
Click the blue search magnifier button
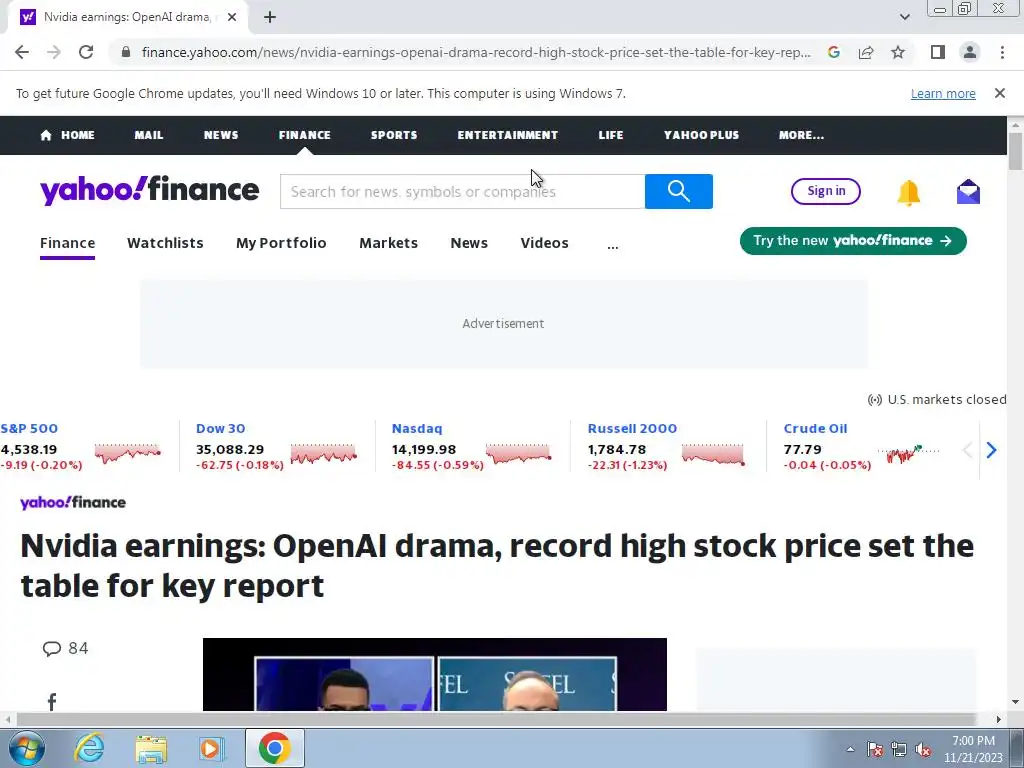click(x=679, y=191)
